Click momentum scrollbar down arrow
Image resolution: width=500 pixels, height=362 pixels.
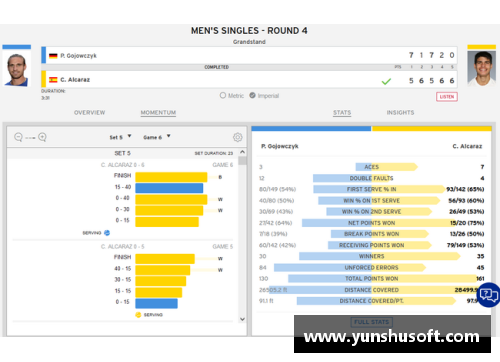tap(242, 319)
